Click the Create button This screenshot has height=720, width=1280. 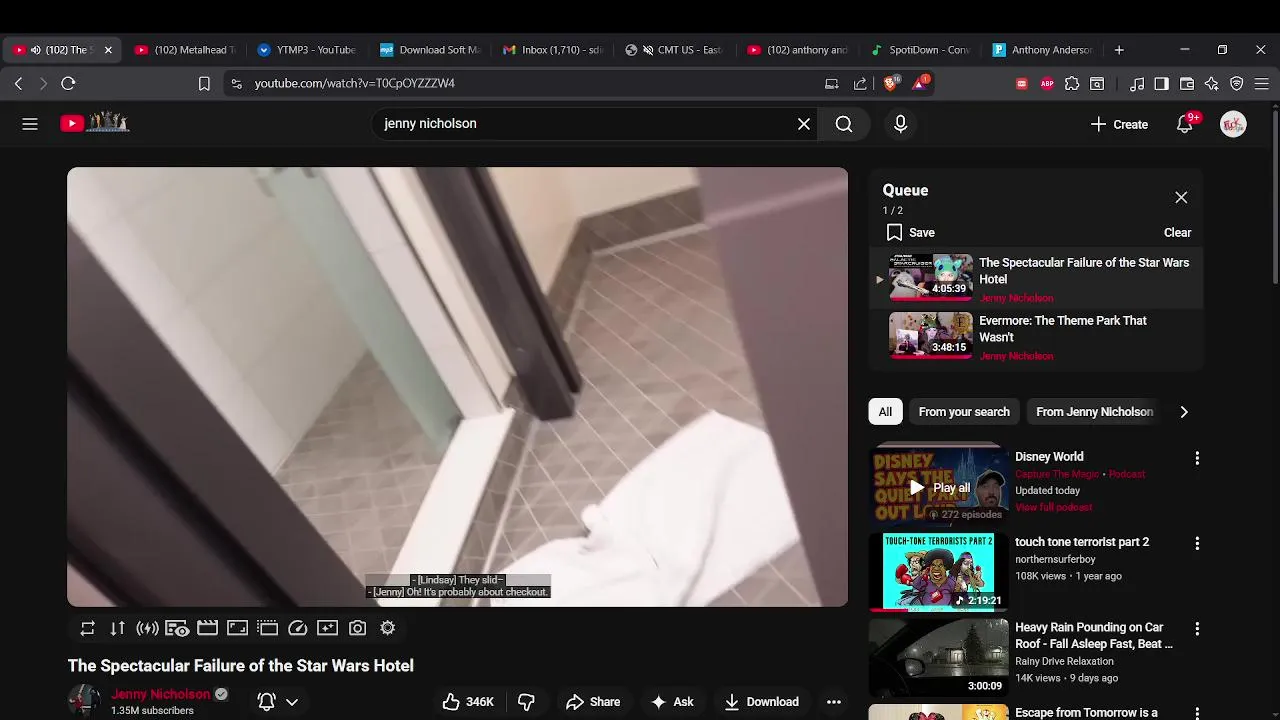(x=1119, y=124)
